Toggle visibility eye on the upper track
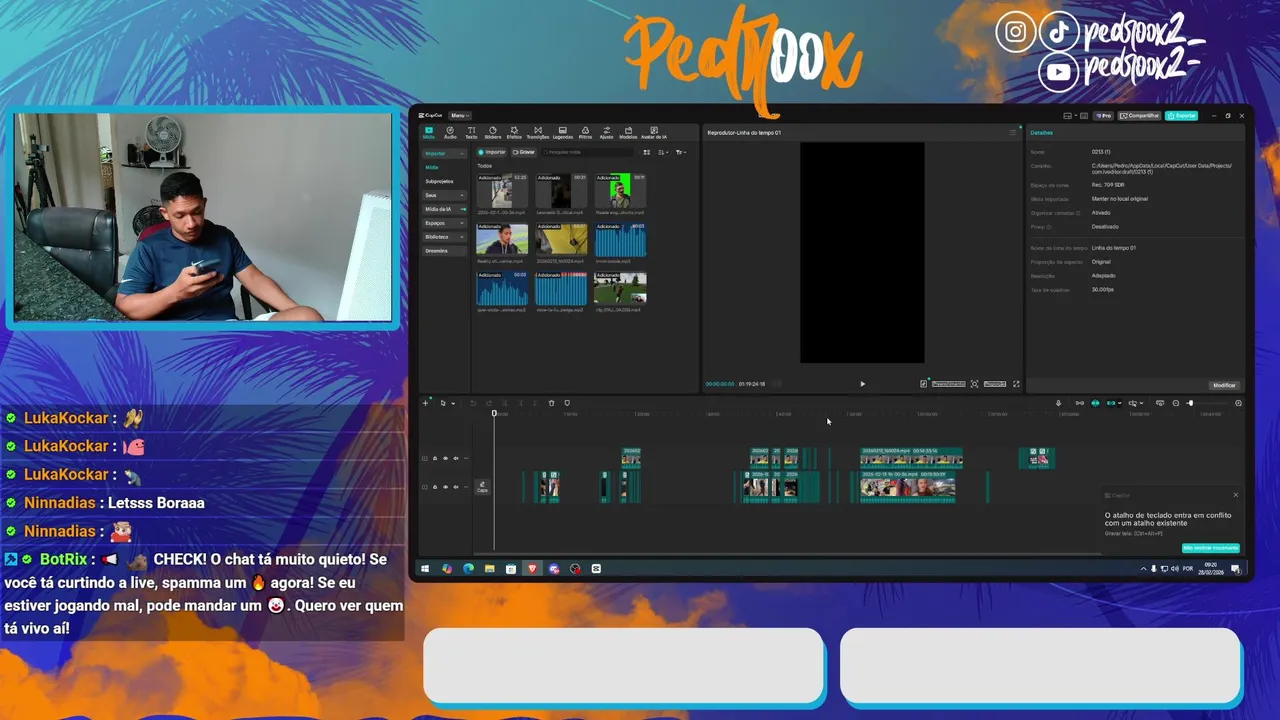 pyautogui.click(x=445, y=458)
